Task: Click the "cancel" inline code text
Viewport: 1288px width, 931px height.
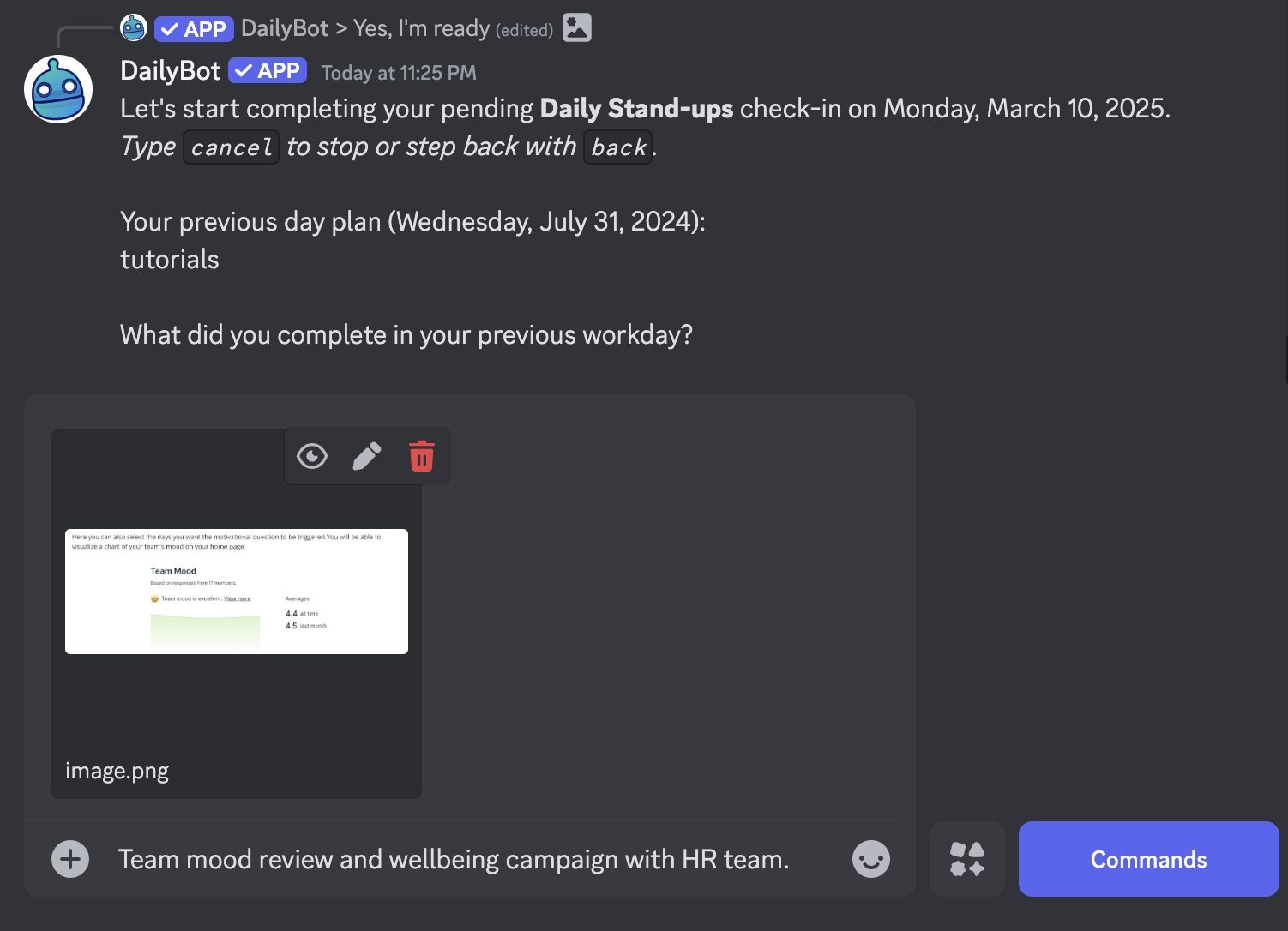Action: point(232,147)
